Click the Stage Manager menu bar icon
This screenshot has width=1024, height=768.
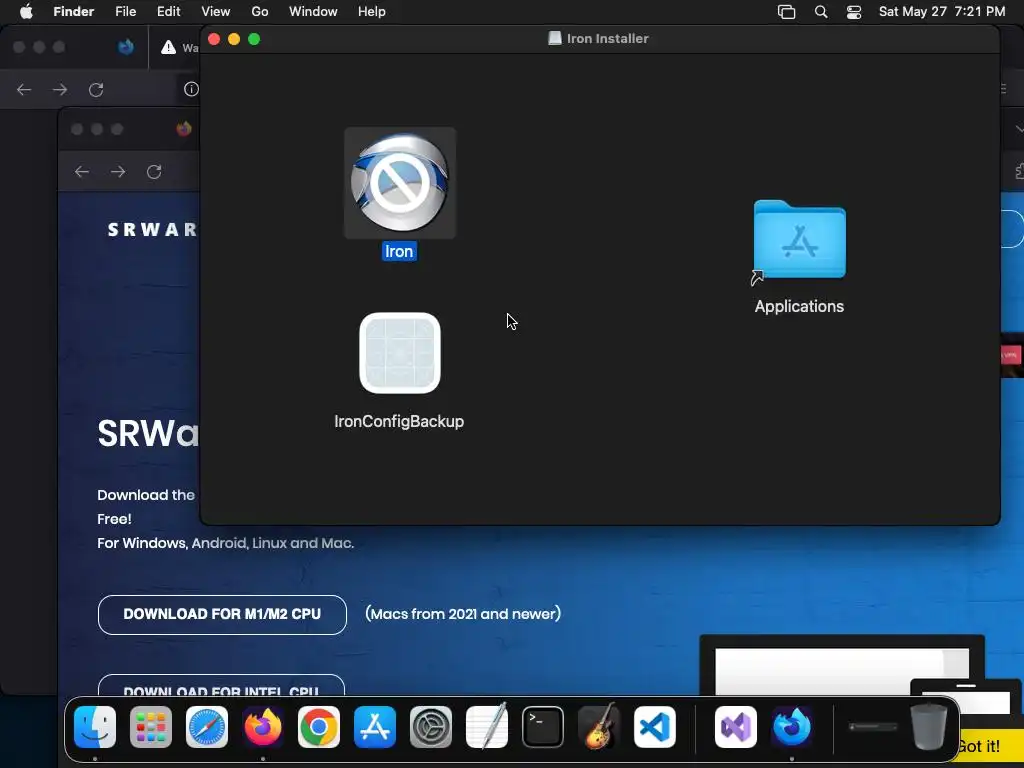point(786,12)
